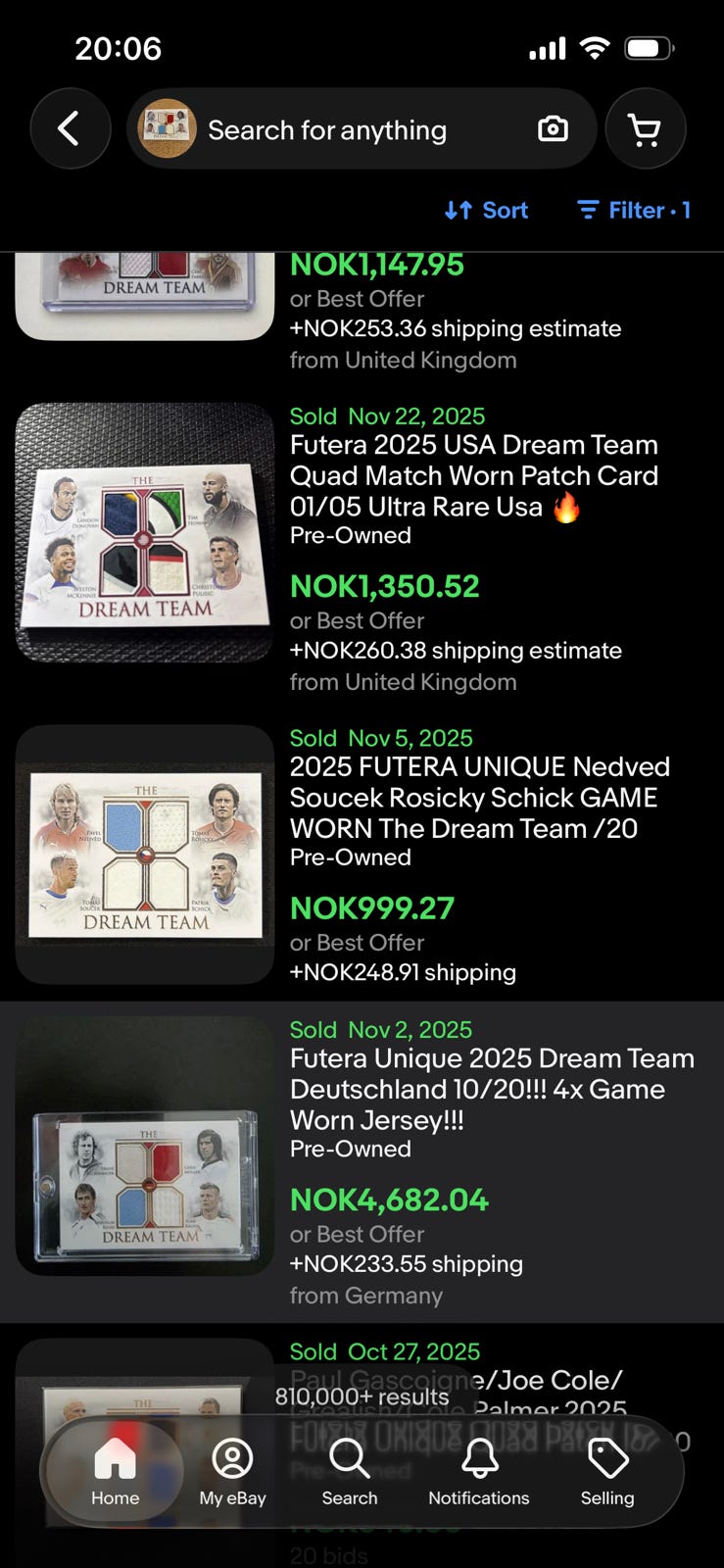
Task: Open the Selling tag icon
Action: click(607, 1472)
